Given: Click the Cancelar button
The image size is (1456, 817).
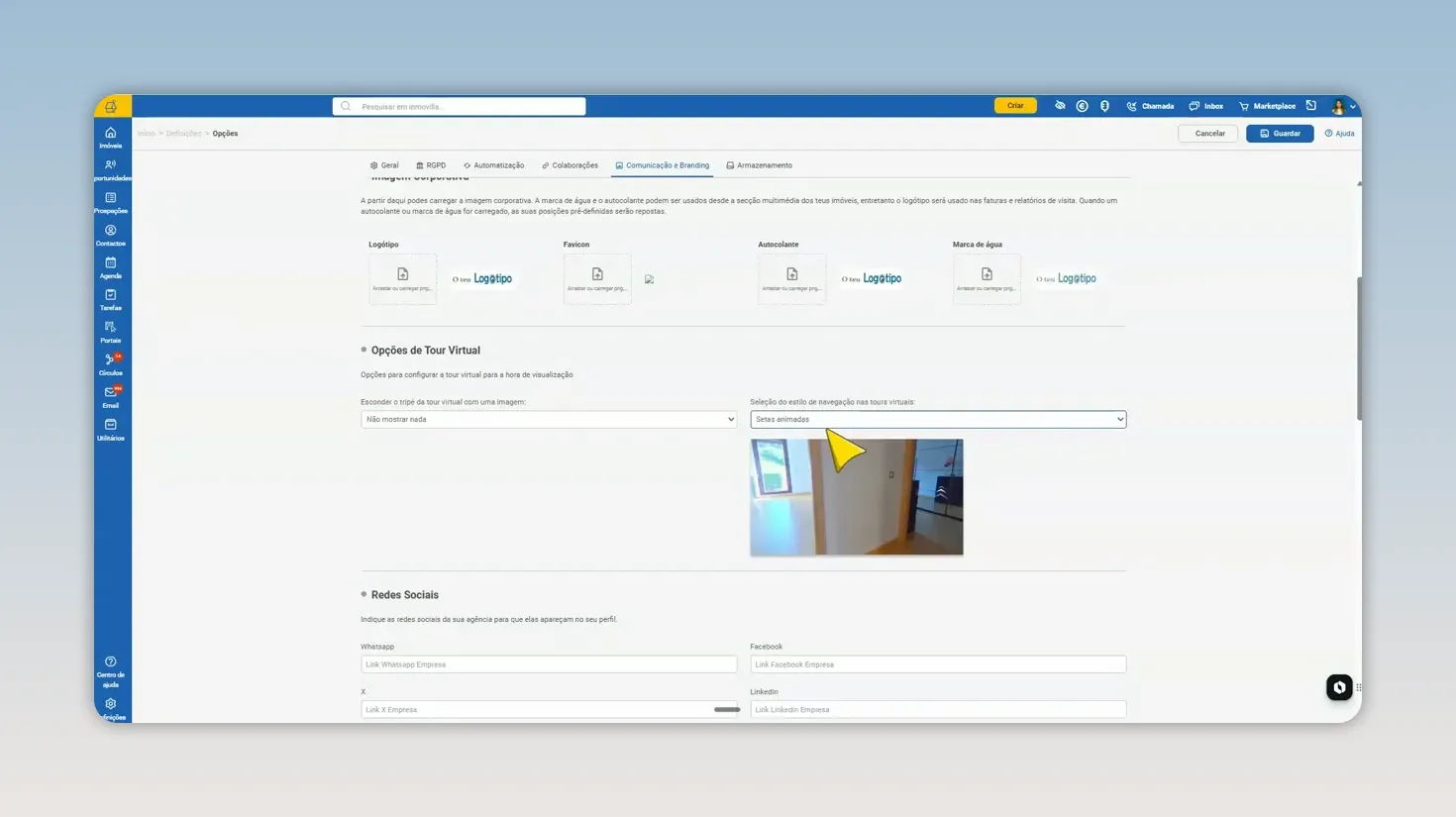Looking at the screenshot, I should [x=1209, y=134].
